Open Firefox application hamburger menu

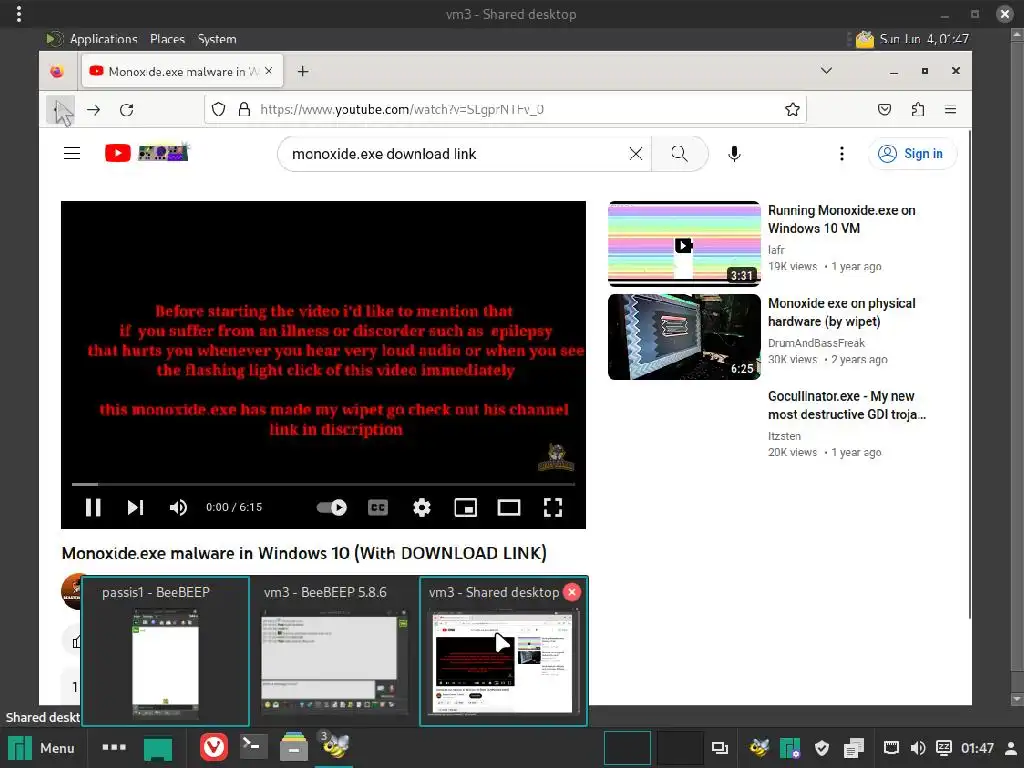click(950, 109)
